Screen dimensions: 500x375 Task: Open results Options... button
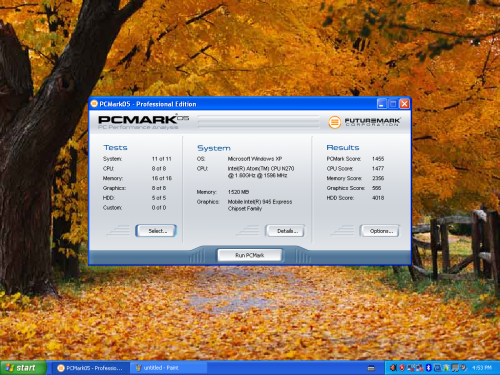pyautogui.click(x=379, y=231)
